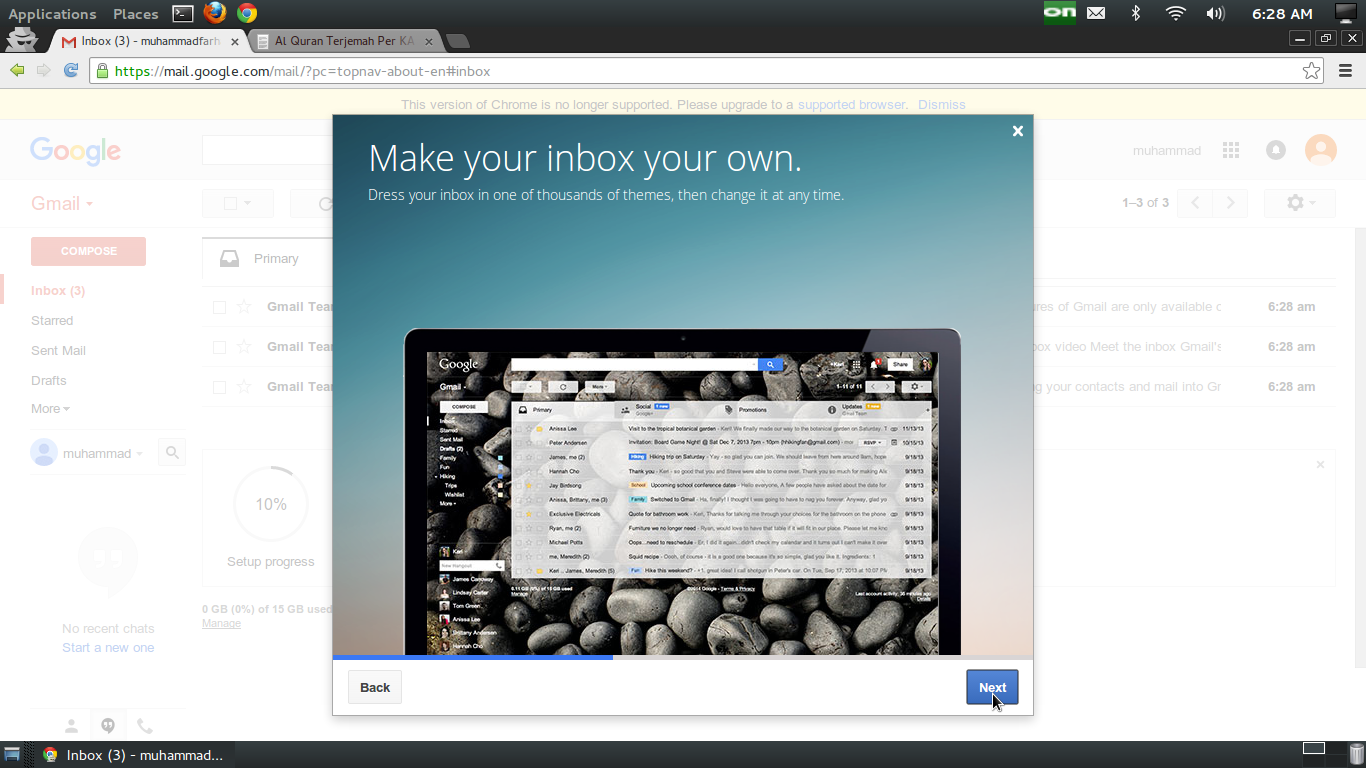The width and height of the screenshot is (1366, 768).
Task: Click the mail envelope tray icon
Action: [1096, 13]
